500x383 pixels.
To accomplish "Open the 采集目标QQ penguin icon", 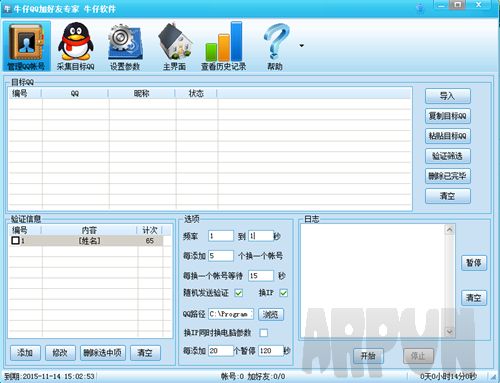I will 75,46.
